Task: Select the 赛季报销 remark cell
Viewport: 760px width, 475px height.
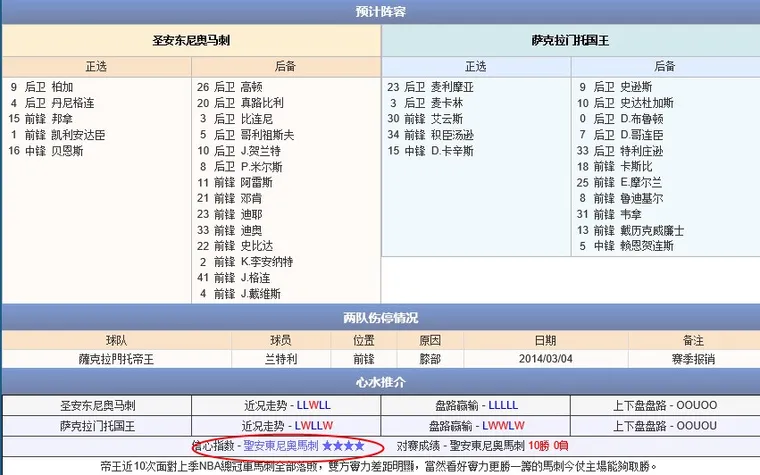Action: click(x=694, y=359)
